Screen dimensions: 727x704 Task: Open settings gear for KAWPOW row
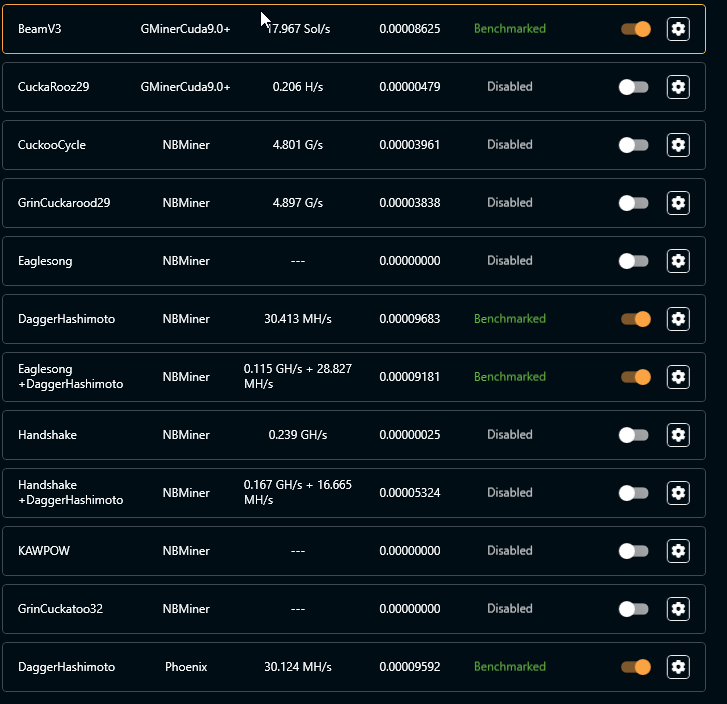[678, 550]
